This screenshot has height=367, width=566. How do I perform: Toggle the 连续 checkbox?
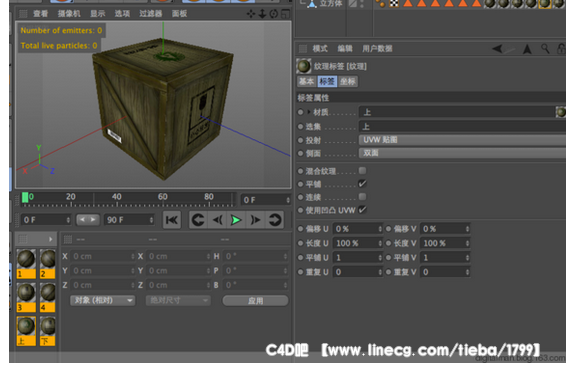coord(362,197)
